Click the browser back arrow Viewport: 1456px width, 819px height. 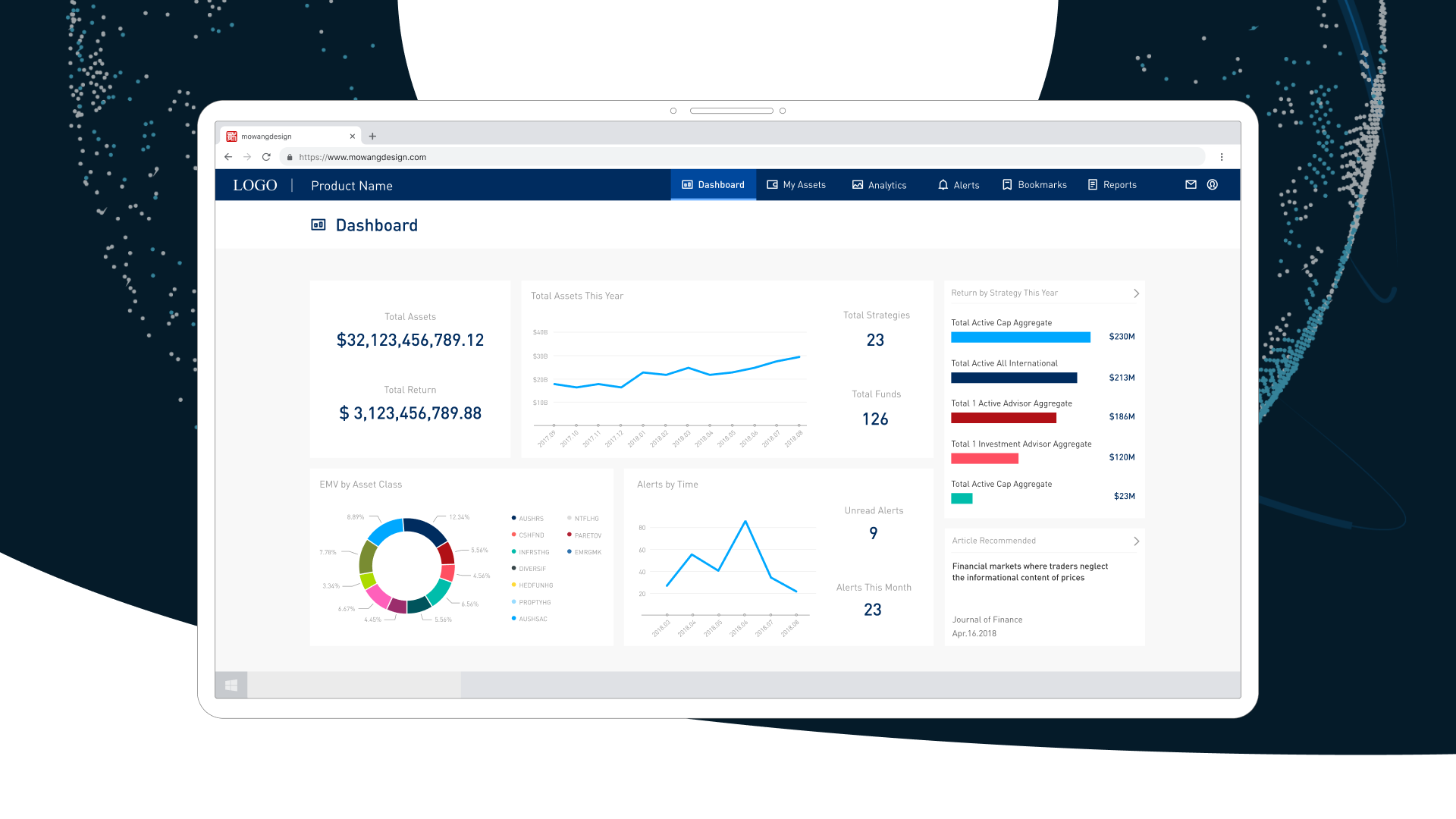[x=228, y=157]
